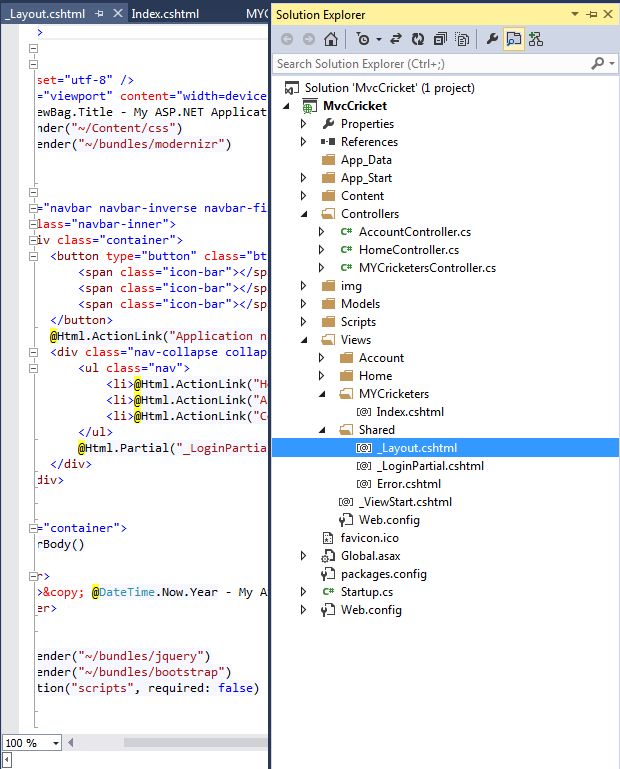This screenshot has width=620, height=769.
Task: Click the Back navigation icon in Solution Explorer
Action: (x=287, y=39)
